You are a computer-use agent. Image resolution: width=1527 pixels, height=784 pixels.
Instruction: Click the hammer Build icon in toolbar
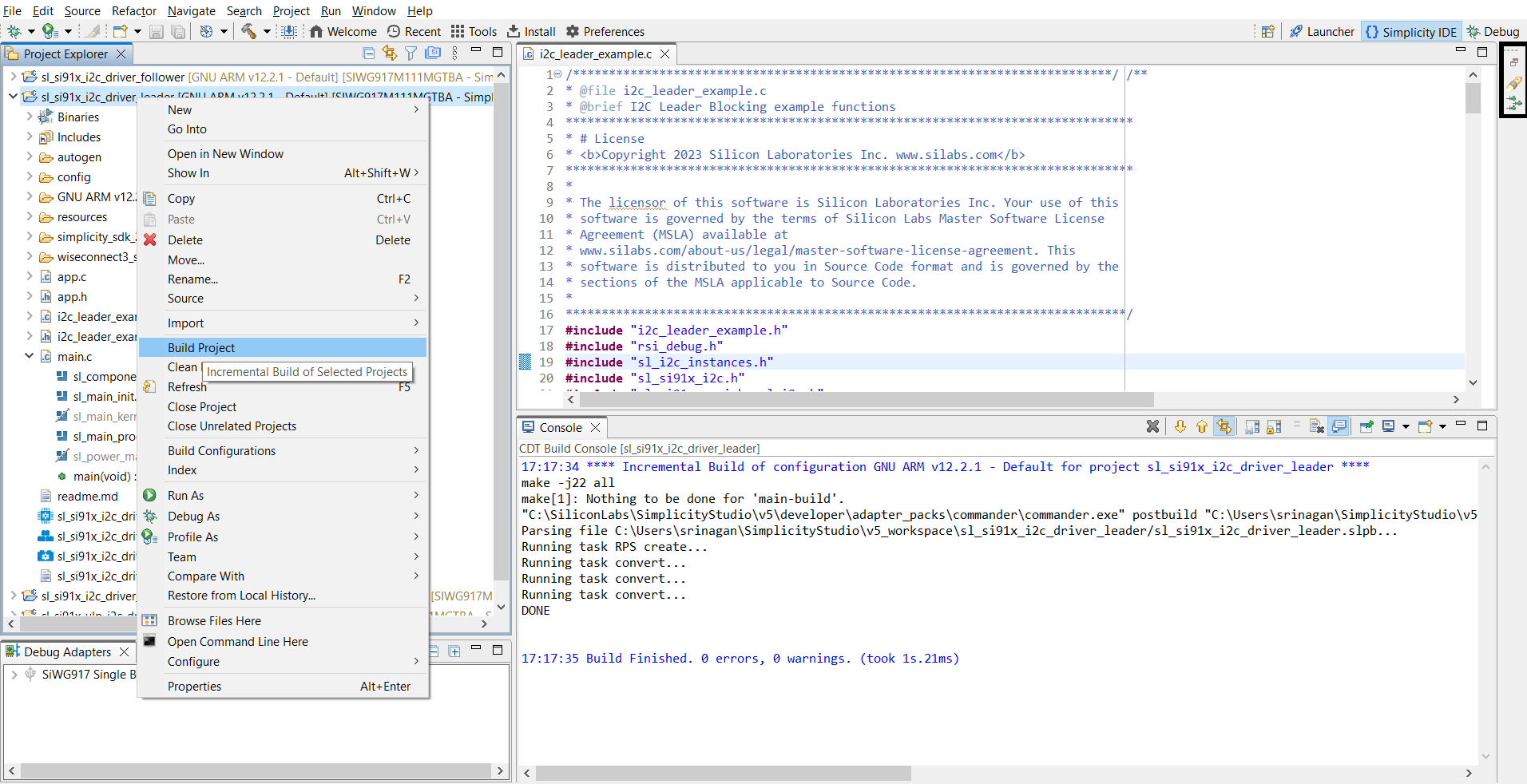(x=249, y=31)
